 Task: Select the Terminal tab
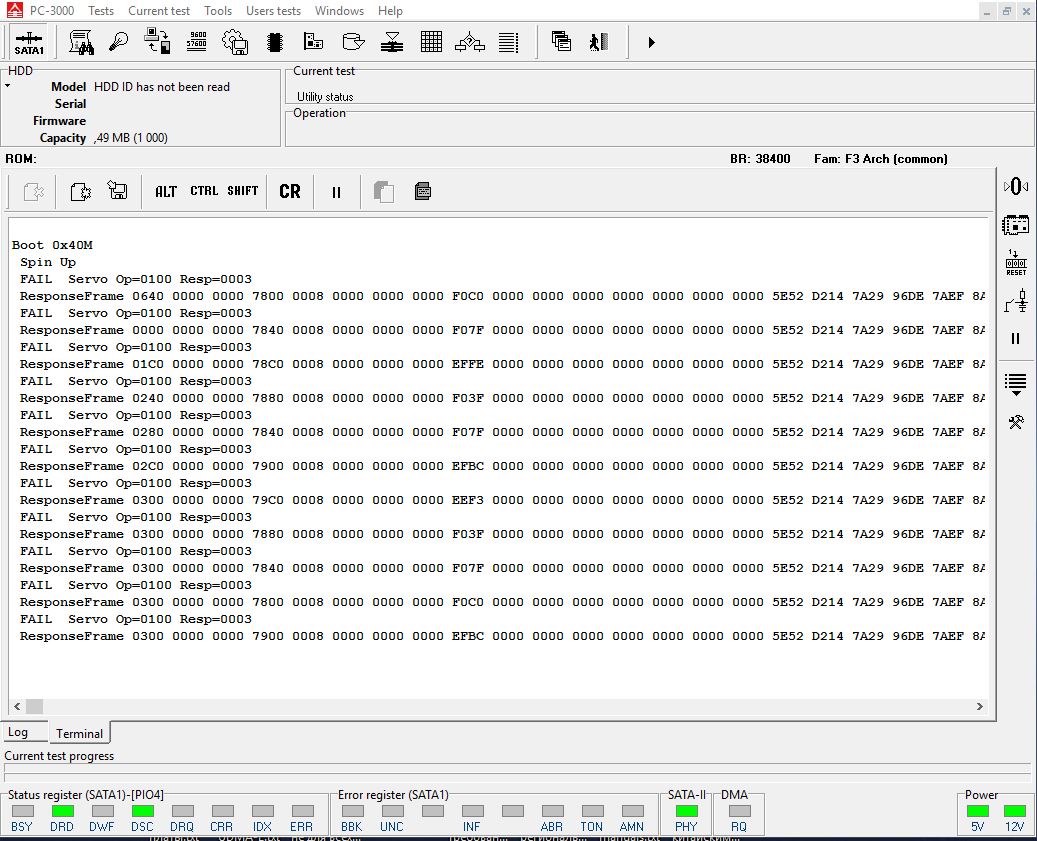pyautogui.click(x=79, y=733)
